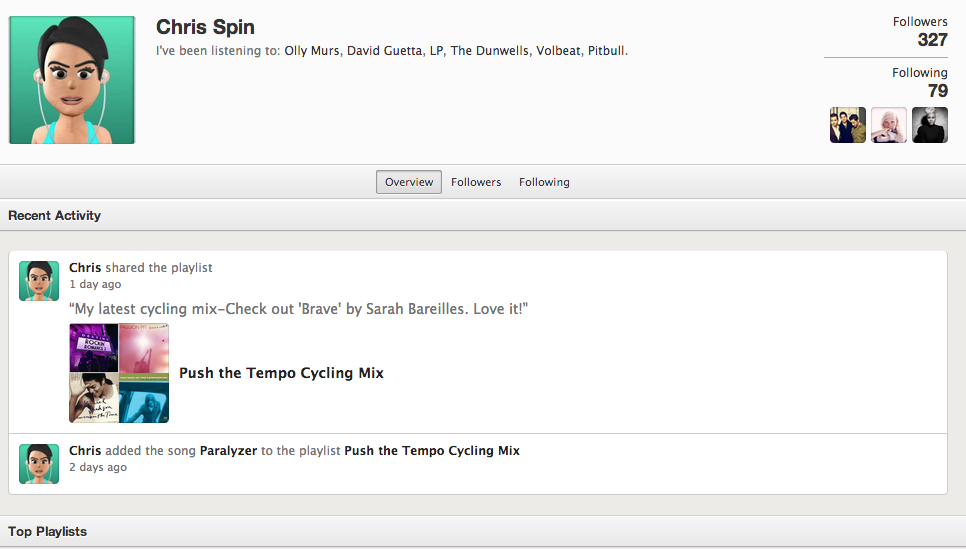Click Chris's avatar beside the shared playlist activity
Image resolution: width=966 pixels, height=549 pixels.
39,281
